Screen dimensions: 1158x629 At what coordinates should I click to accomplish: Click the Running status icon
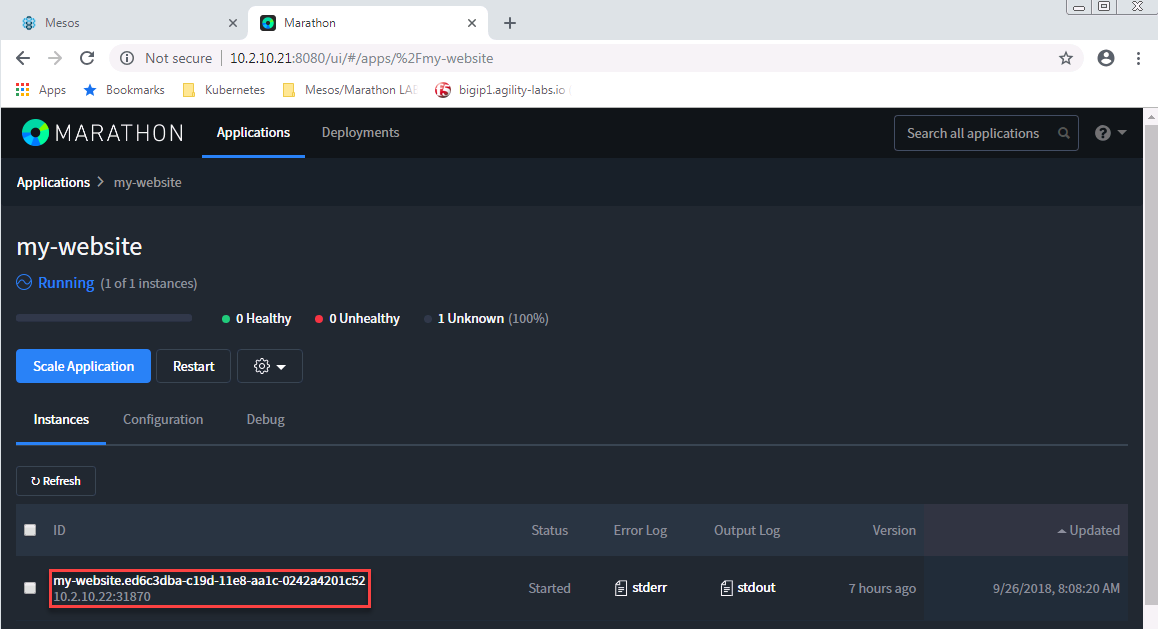[24, 283]
